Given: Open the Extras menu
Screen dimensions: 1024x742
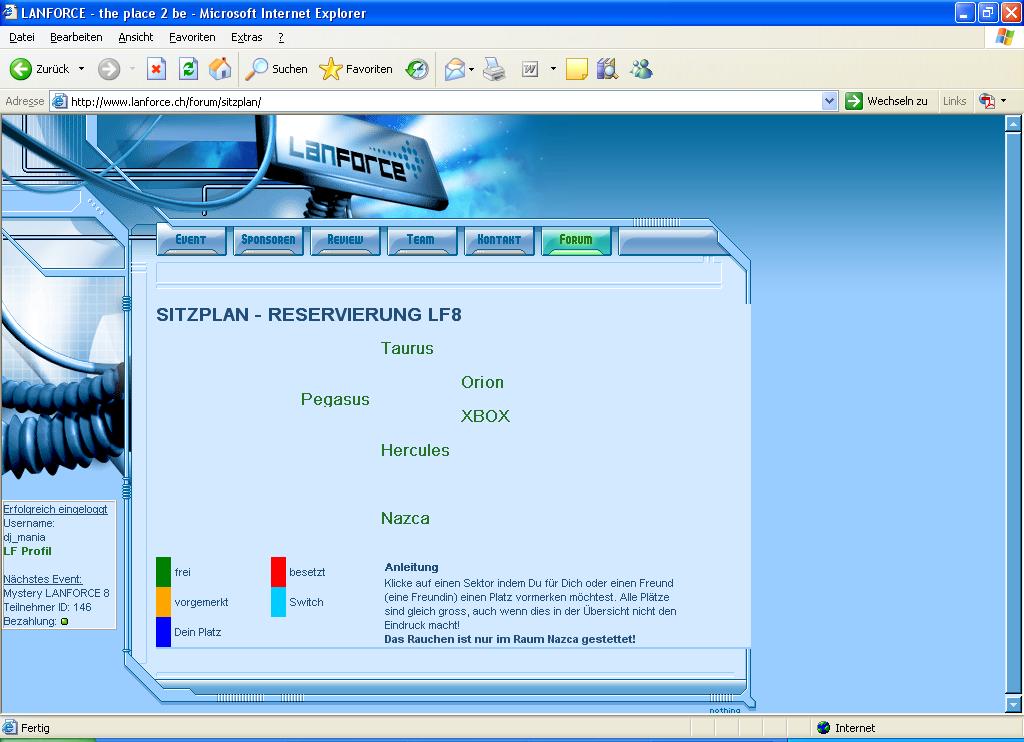Looking at the screenshot, I should [x=246, y=37].
